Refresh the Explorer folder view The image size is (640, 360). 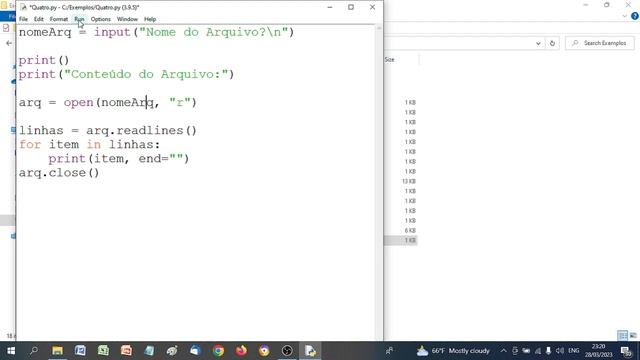552,43
